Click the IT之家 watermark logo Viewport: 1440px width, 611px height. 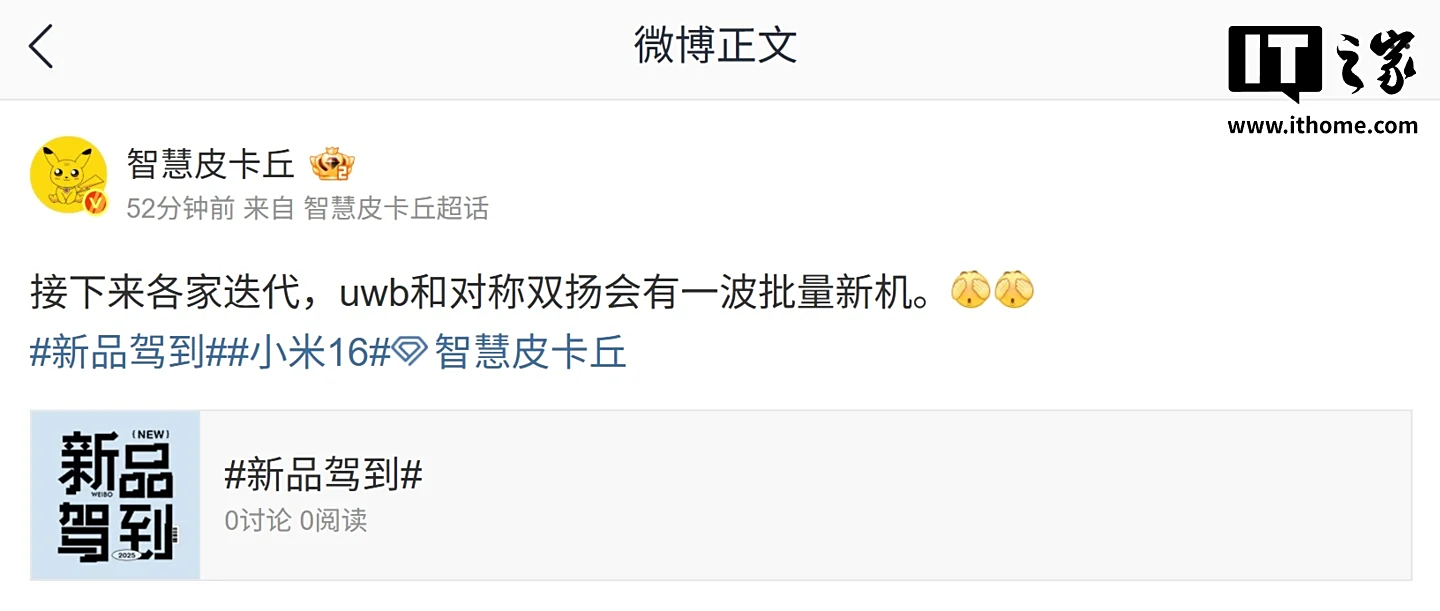1322,63
